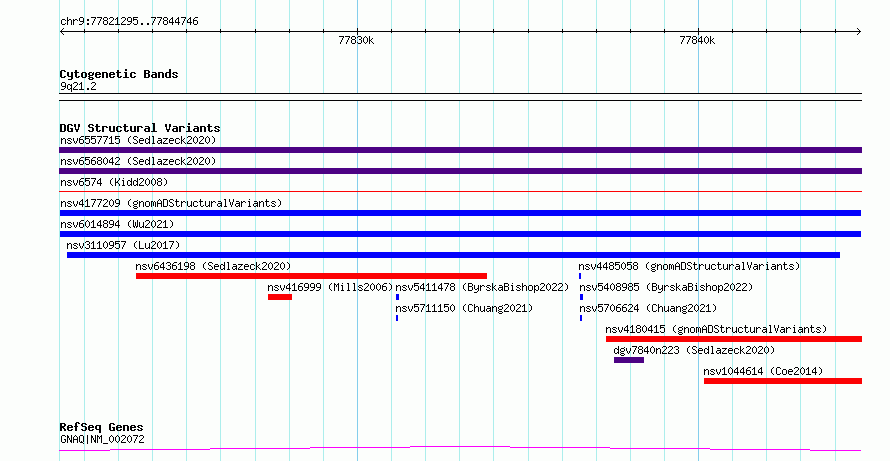This screenshot has height=461, width=890.
Task: Click the small blue marker of nsv5711150
Action: click(397, 318)
